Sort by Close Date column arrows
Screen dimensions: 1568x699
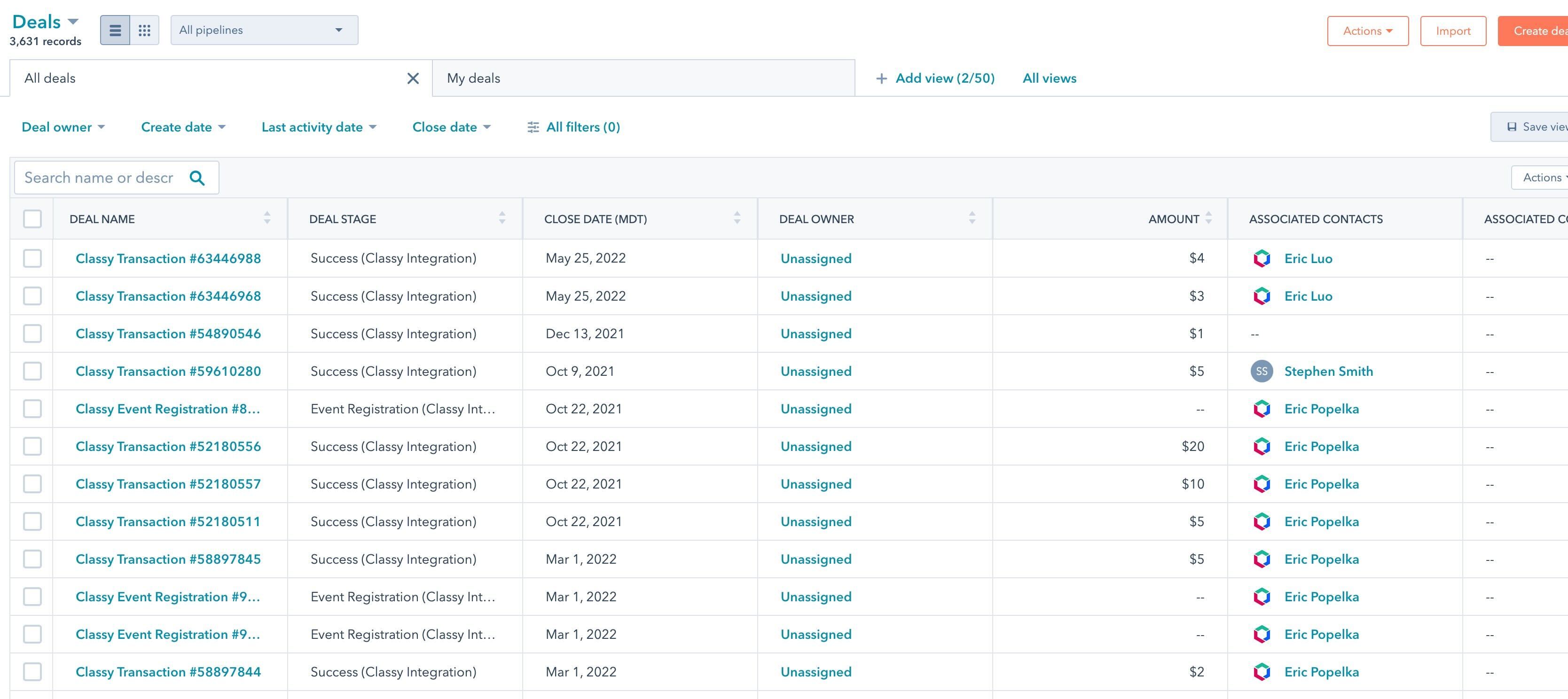click(x=737, y=218)
